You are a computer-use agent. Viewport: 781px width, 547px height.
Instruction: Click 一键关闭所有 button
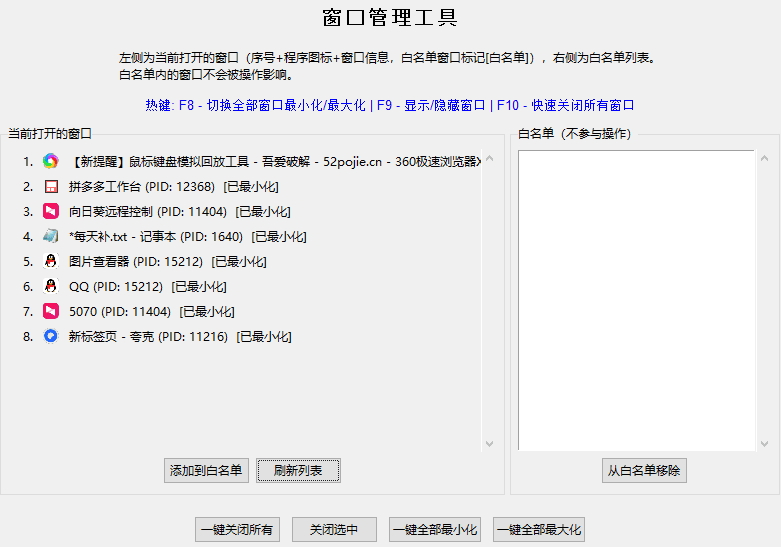(x=237, y=530)
